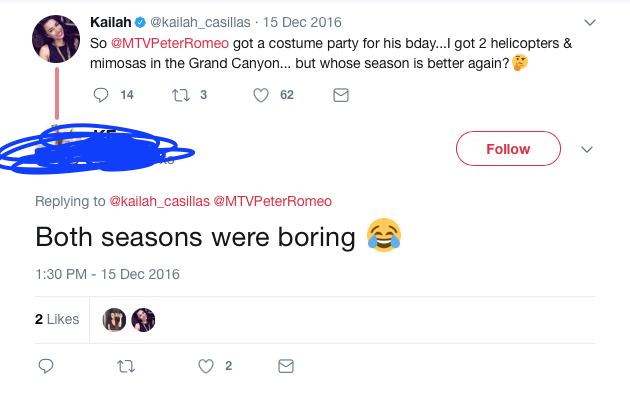Viewport: 630px width, 398px height.
Task: Open @kailah_casillas in Replying to line
Action: coord(160,201)
